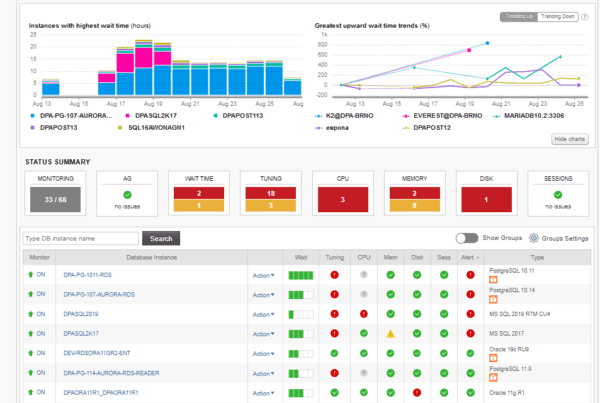
Task: Click monitor ON arrow for DPASQL2019
Action: [x=31, y=314]
